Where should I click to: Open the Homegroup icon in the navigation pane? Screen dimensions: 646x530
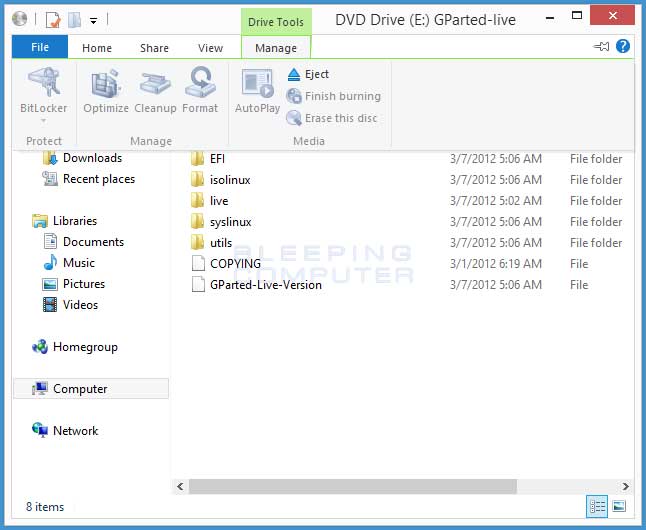click(40, 347)
